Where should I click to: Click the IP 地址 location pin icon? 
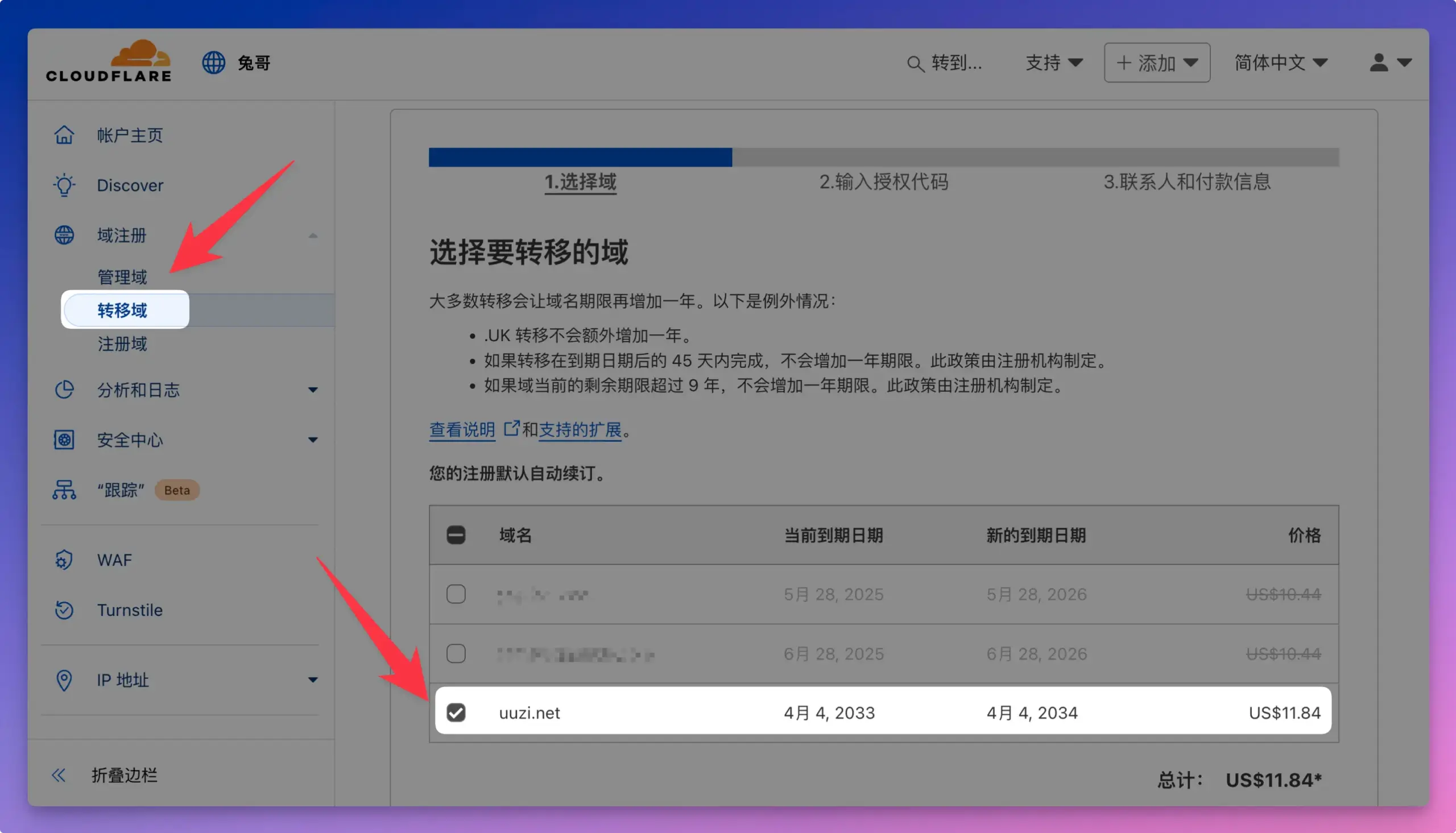click(64, 679)
